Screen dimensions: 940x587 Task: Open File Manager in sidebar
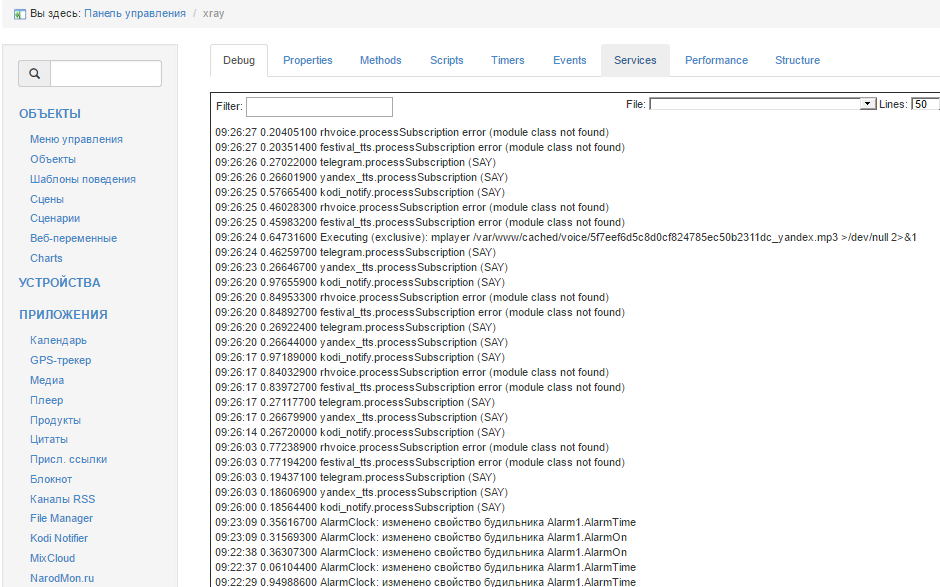pos(61,518)
